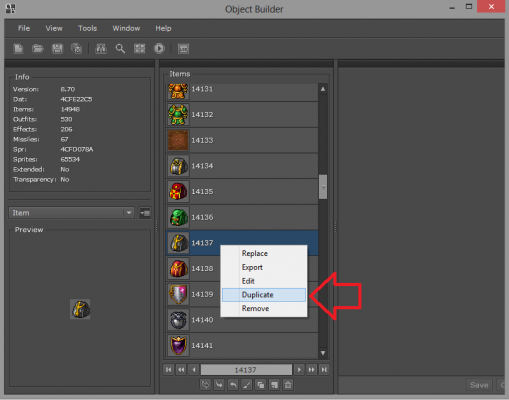Click the duplicate copy icon below items list
The height and width of the screenshot is (400, 509).
coord(261,385)
